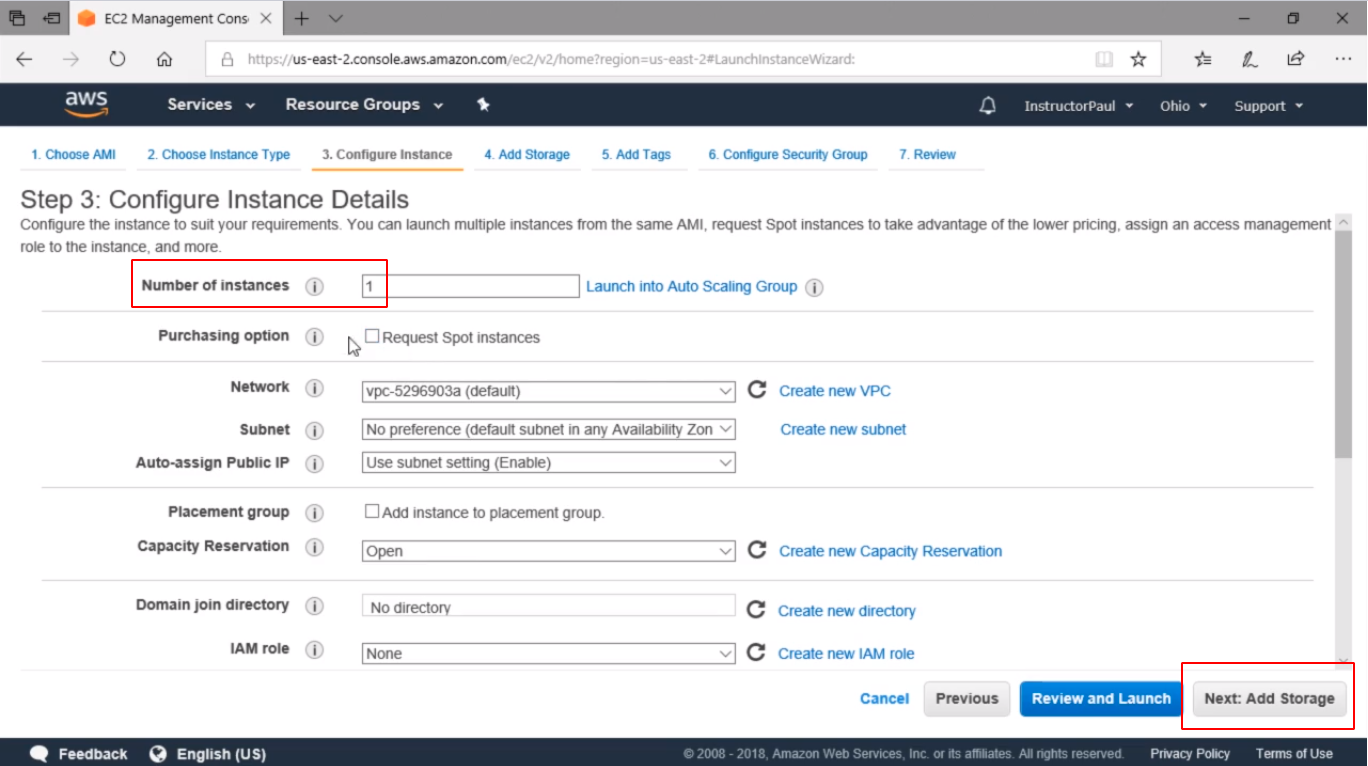Screen dimensions: 1368x766
Task: Add page to favorites star icon
Action: pyautogui.click(x=1138, y=59)
